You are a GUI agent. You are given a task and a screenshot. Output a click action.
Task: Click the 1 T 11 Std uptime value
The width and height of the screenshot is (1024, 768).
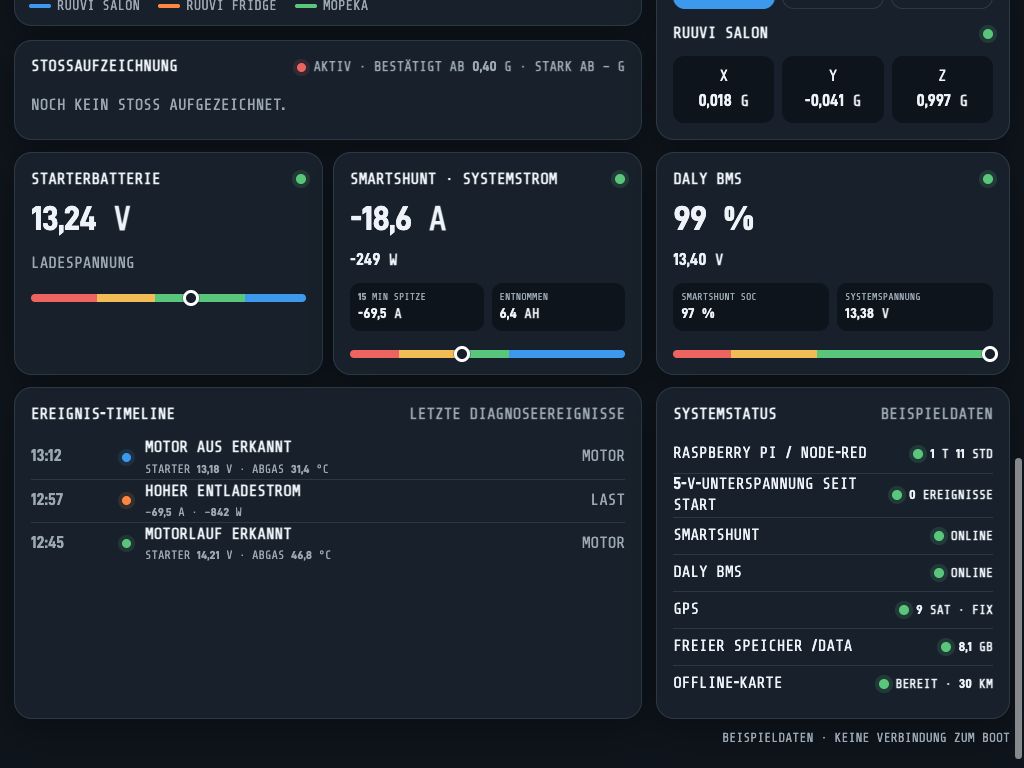pos(961,454)
